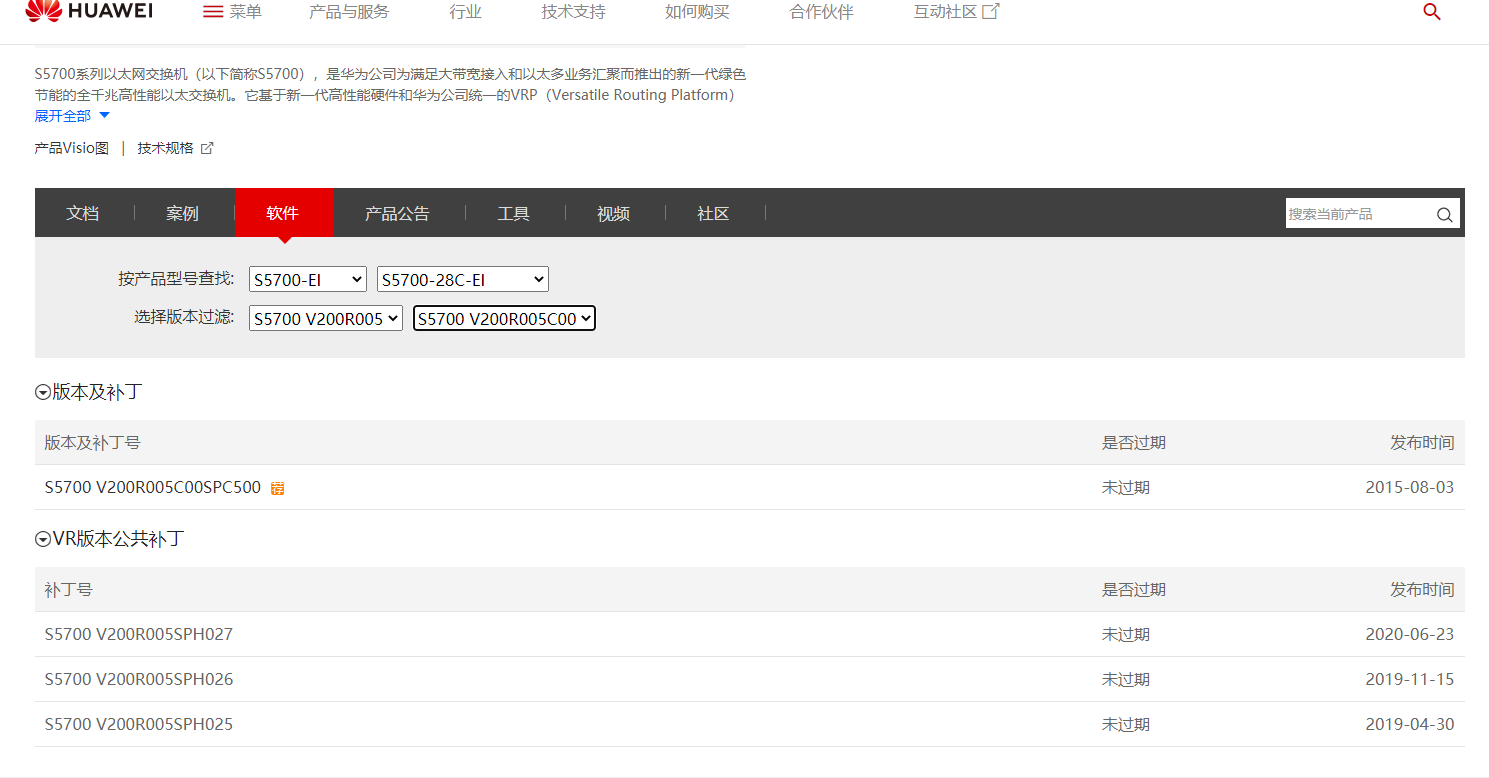Collapse the VR版本公共补丁 section
Image resolution: width=1489 pixels, height=778 pixels.
(x=41, y=538)
